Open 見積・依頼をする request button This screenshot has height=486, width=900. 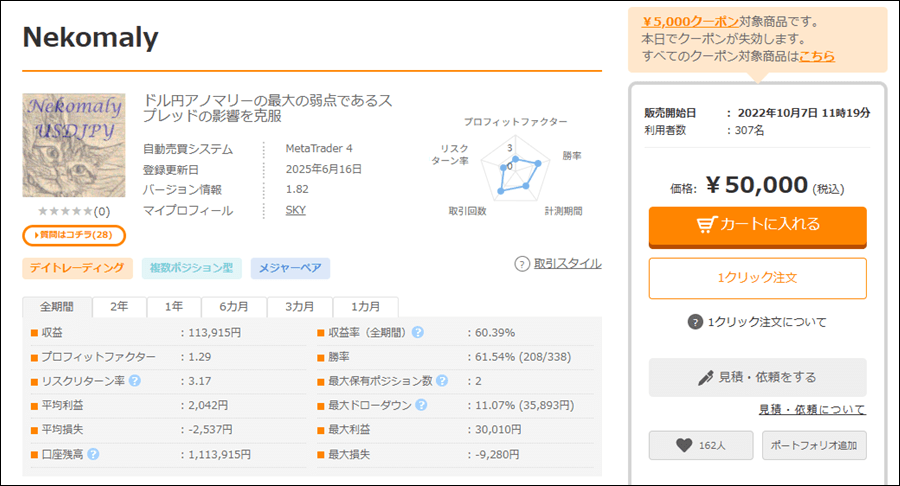(758, 377)
